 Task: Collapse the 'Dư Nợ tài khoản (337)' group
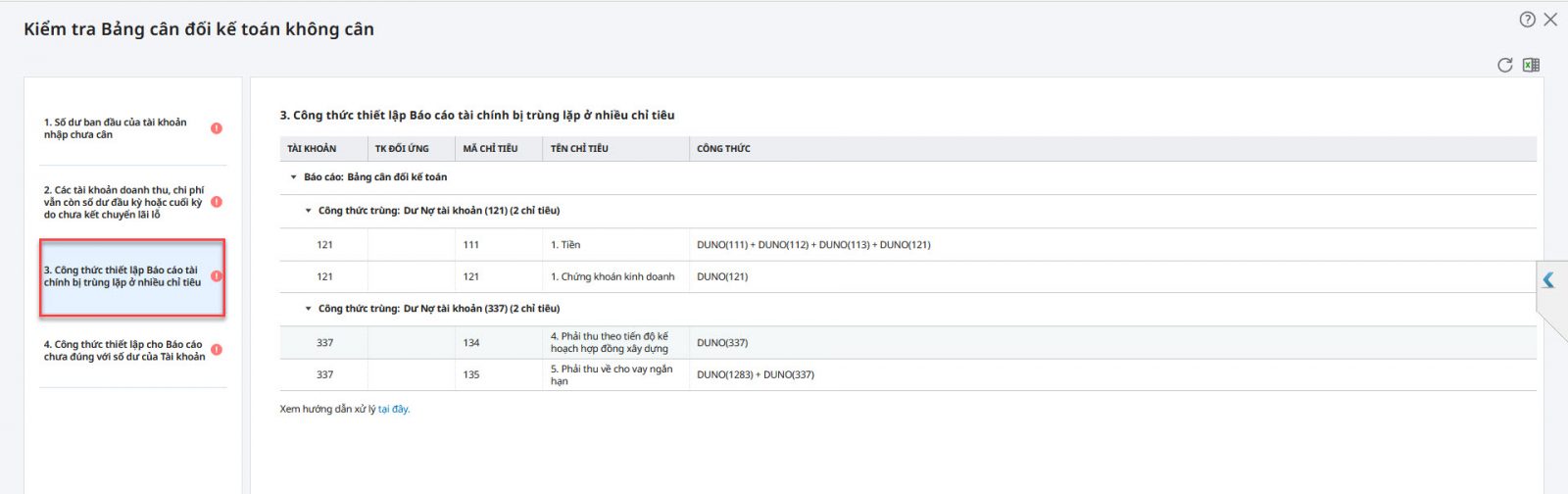tap(308, 309)
